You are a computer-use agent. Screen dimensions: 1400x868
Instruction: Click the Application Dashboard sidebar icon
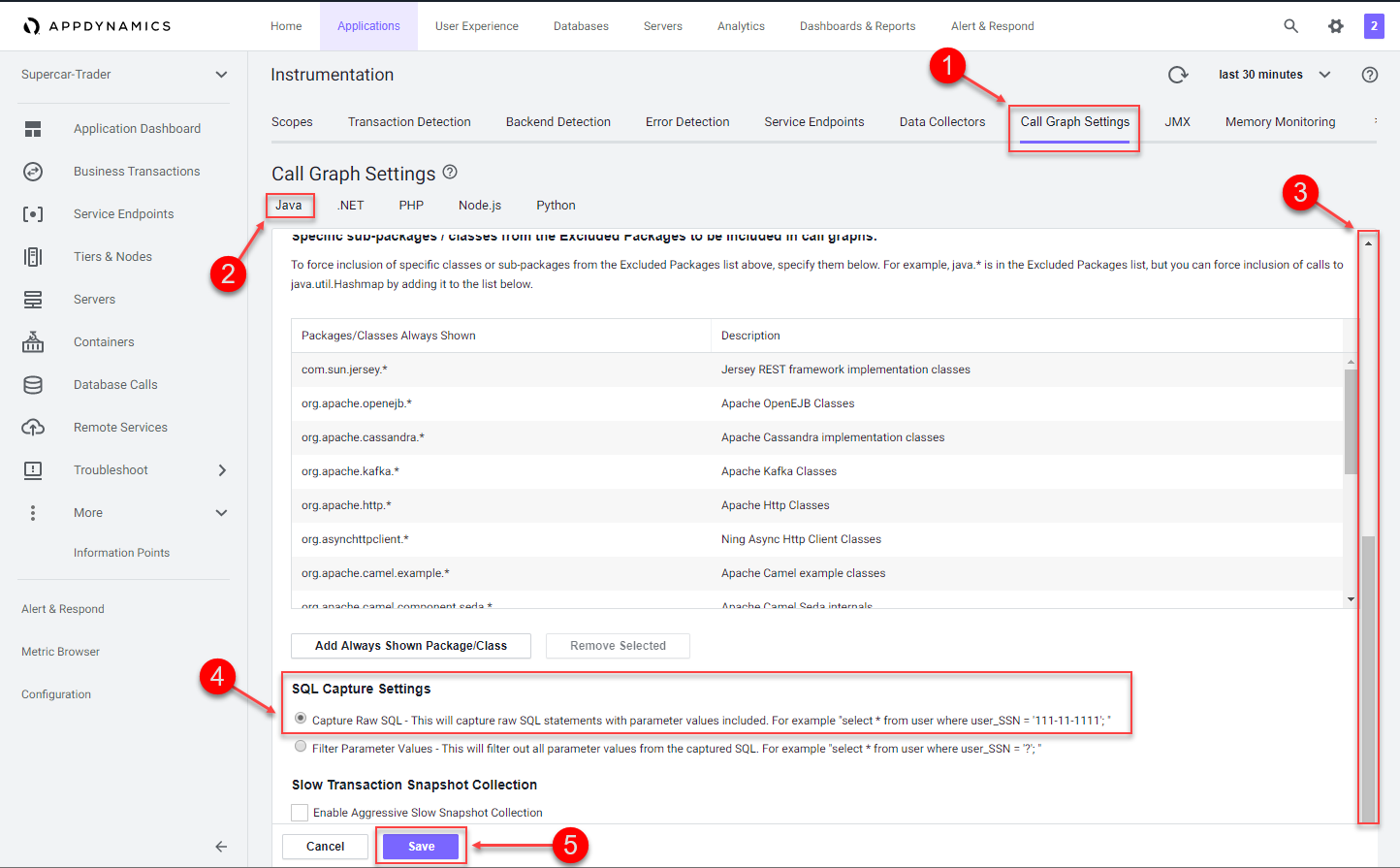33,129
